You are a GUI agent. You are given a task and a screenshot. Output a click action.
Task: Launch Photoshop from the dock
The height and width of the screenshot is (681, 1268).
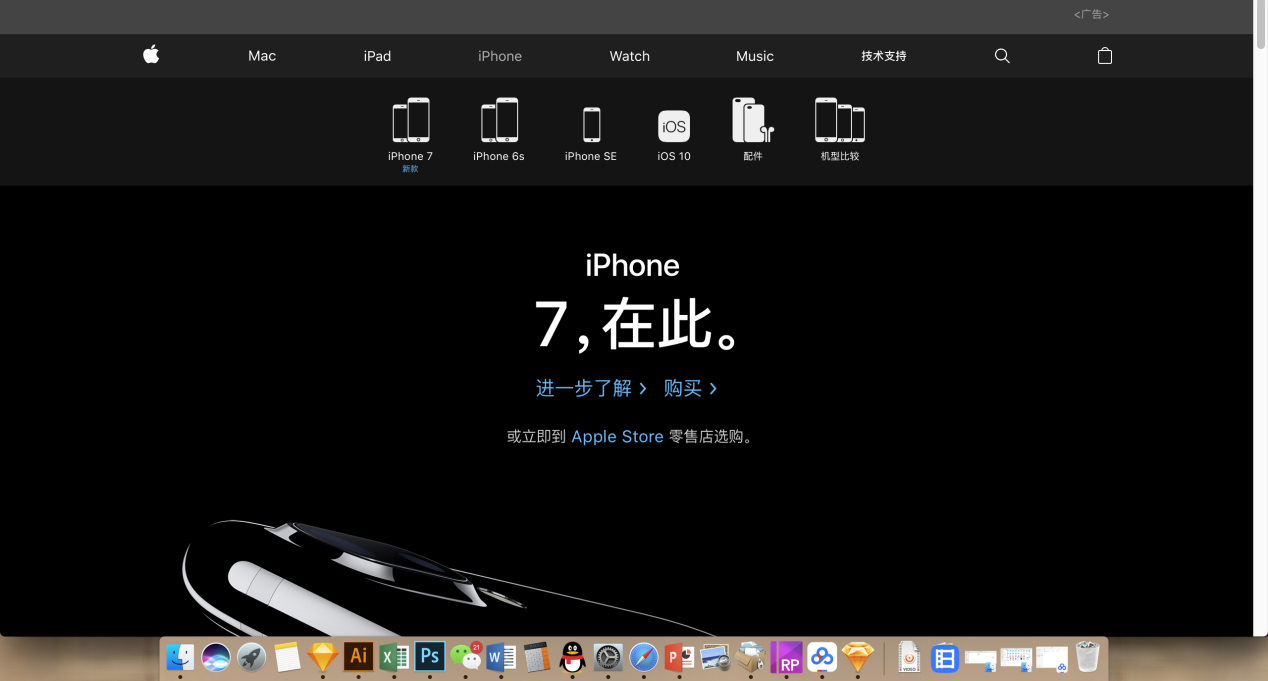(430, 657)
